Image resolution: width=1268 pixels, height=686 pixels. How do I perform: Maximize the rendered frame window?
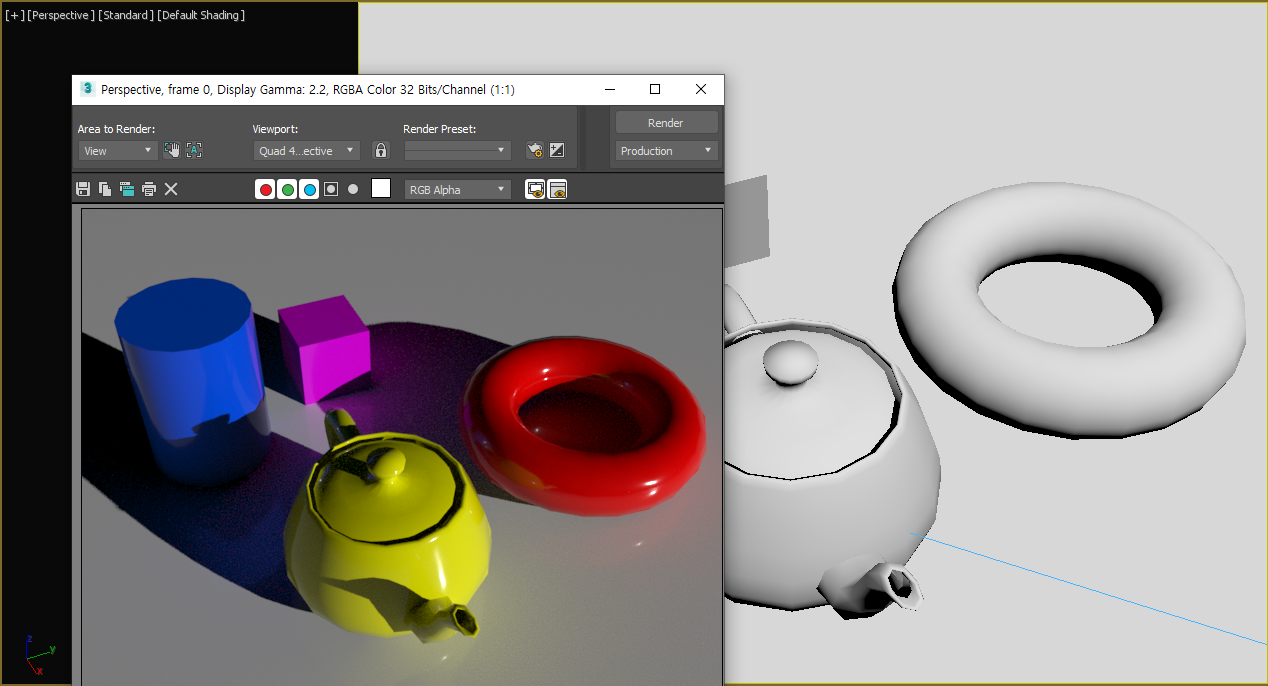(x=655, y=89)
